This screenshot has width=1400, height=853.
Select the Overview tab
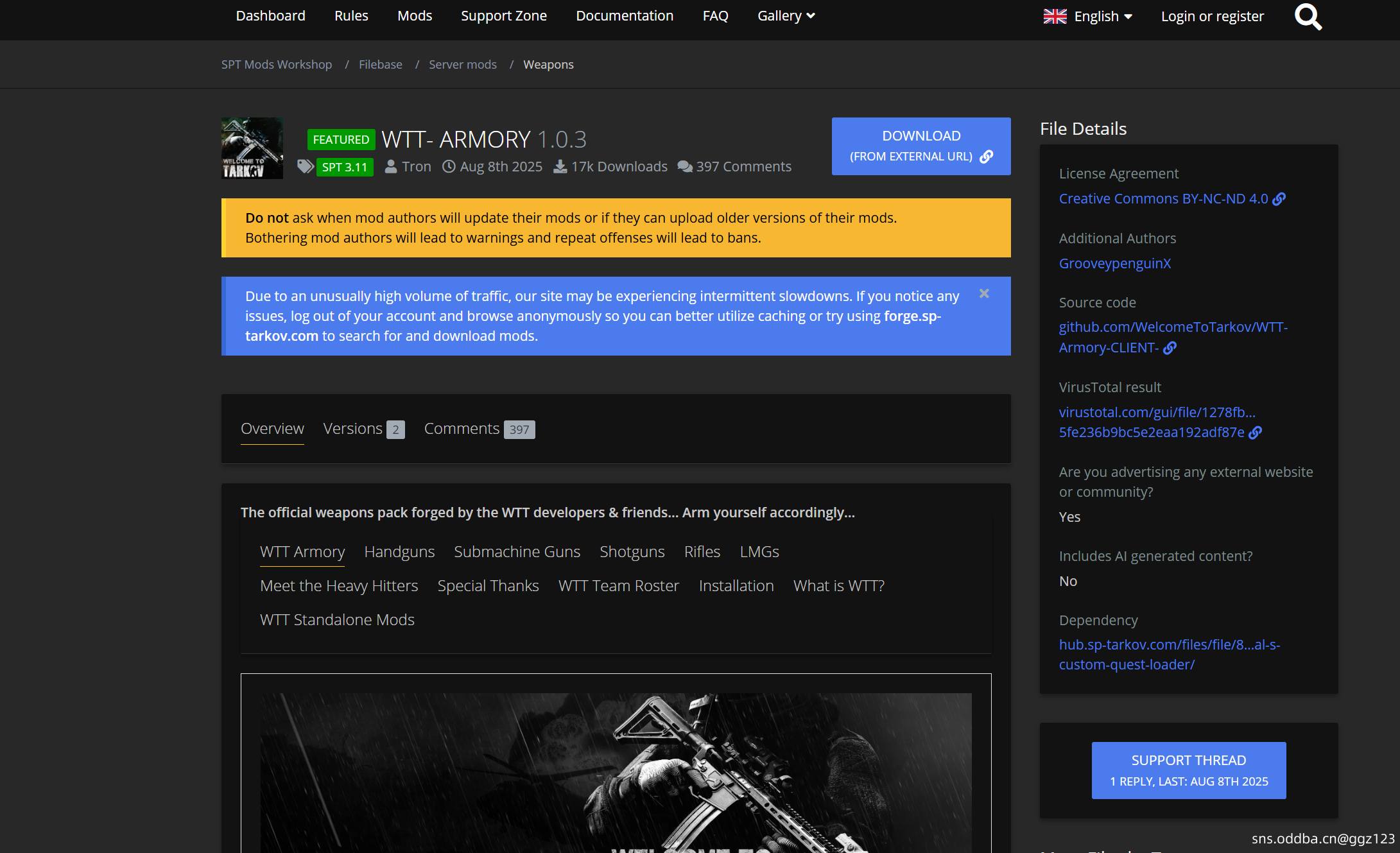tap(272, 429)
